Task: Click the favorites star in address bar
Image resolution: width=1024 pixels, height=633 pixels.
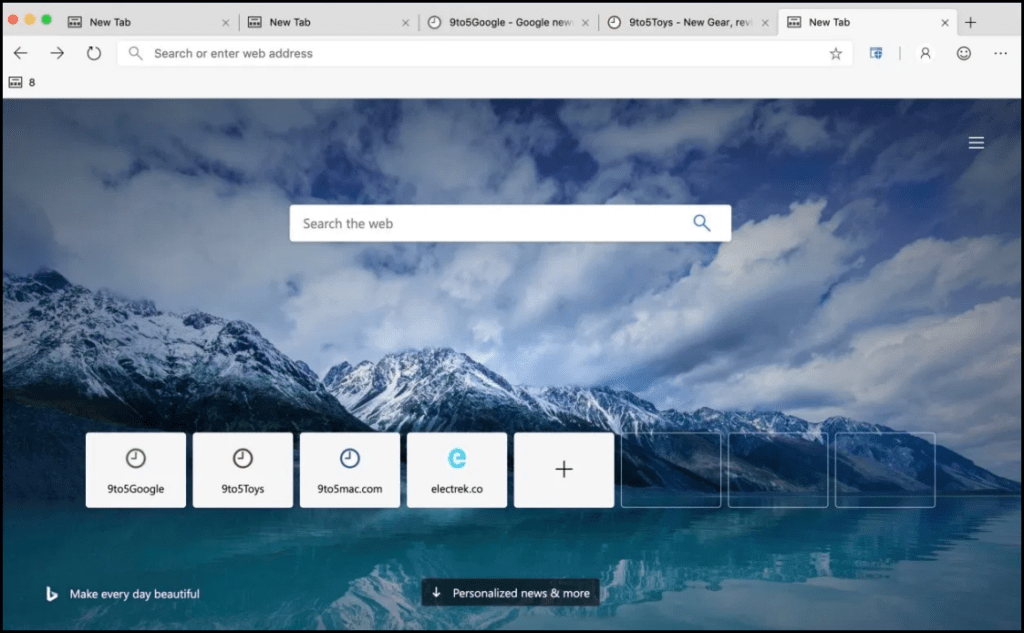Action: pos(836,54)
